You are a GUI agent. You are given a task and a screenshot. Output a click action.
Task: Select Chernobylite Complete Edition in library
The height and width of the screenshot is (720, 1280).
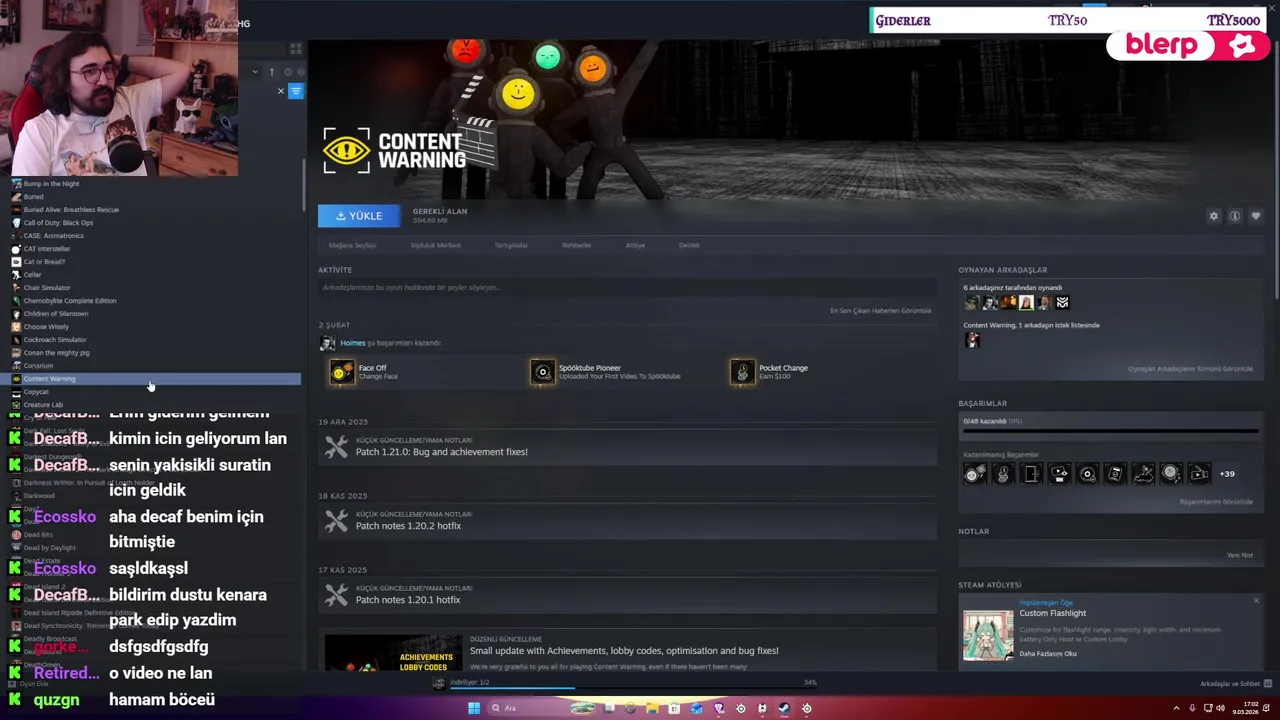(70, 301)
